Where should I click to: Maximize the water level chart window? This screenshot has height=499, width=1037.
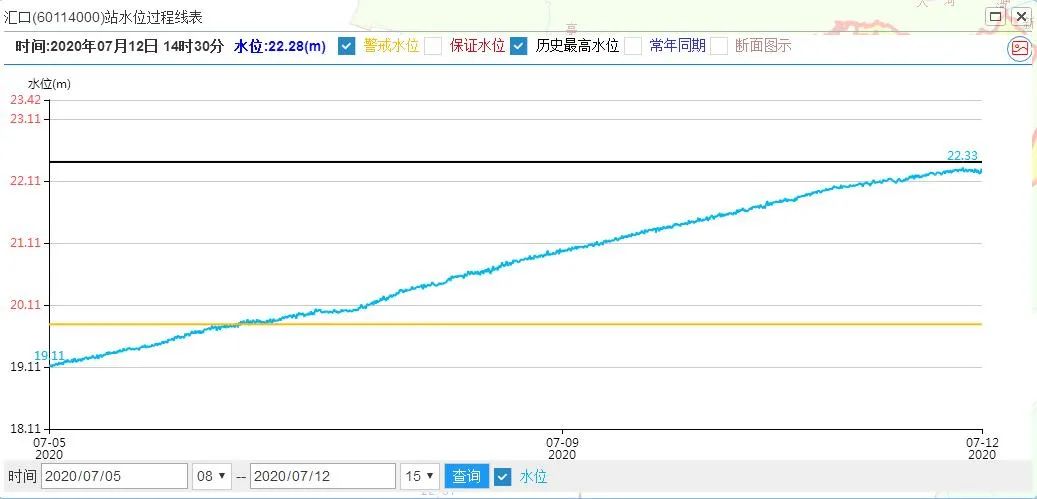pos(996,16)
